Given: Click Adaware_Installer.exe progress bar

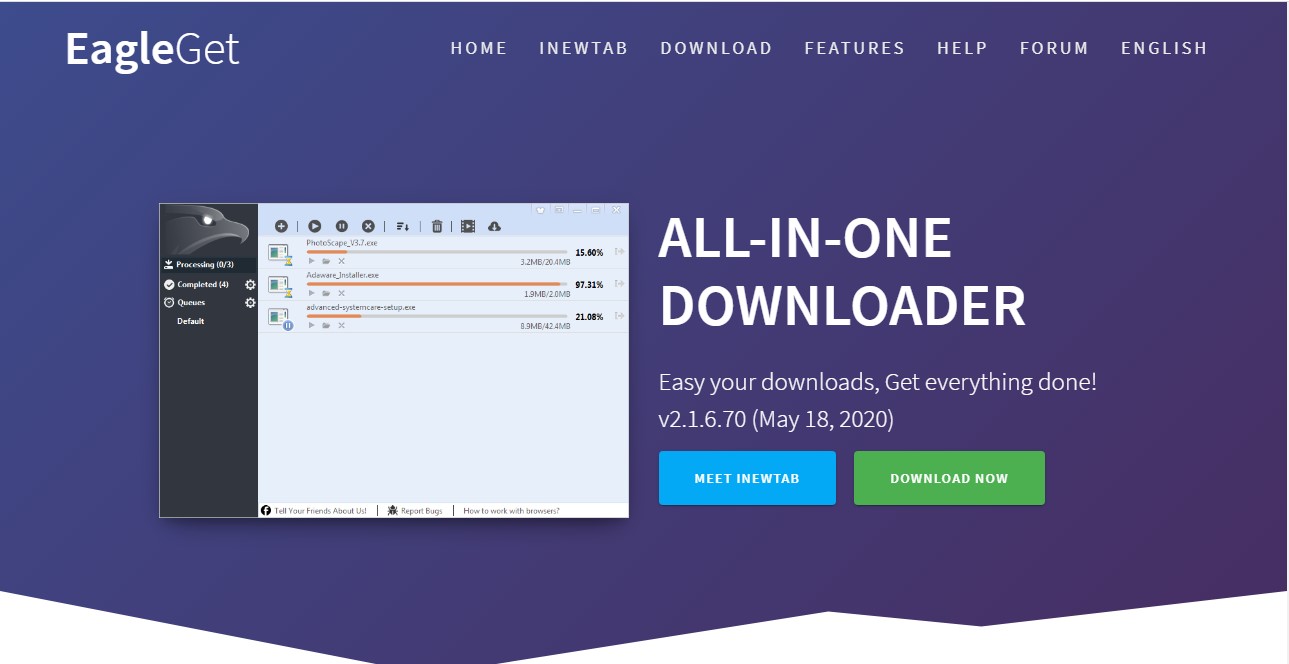Looking at the screenshot, I should [x=437, y=284].
